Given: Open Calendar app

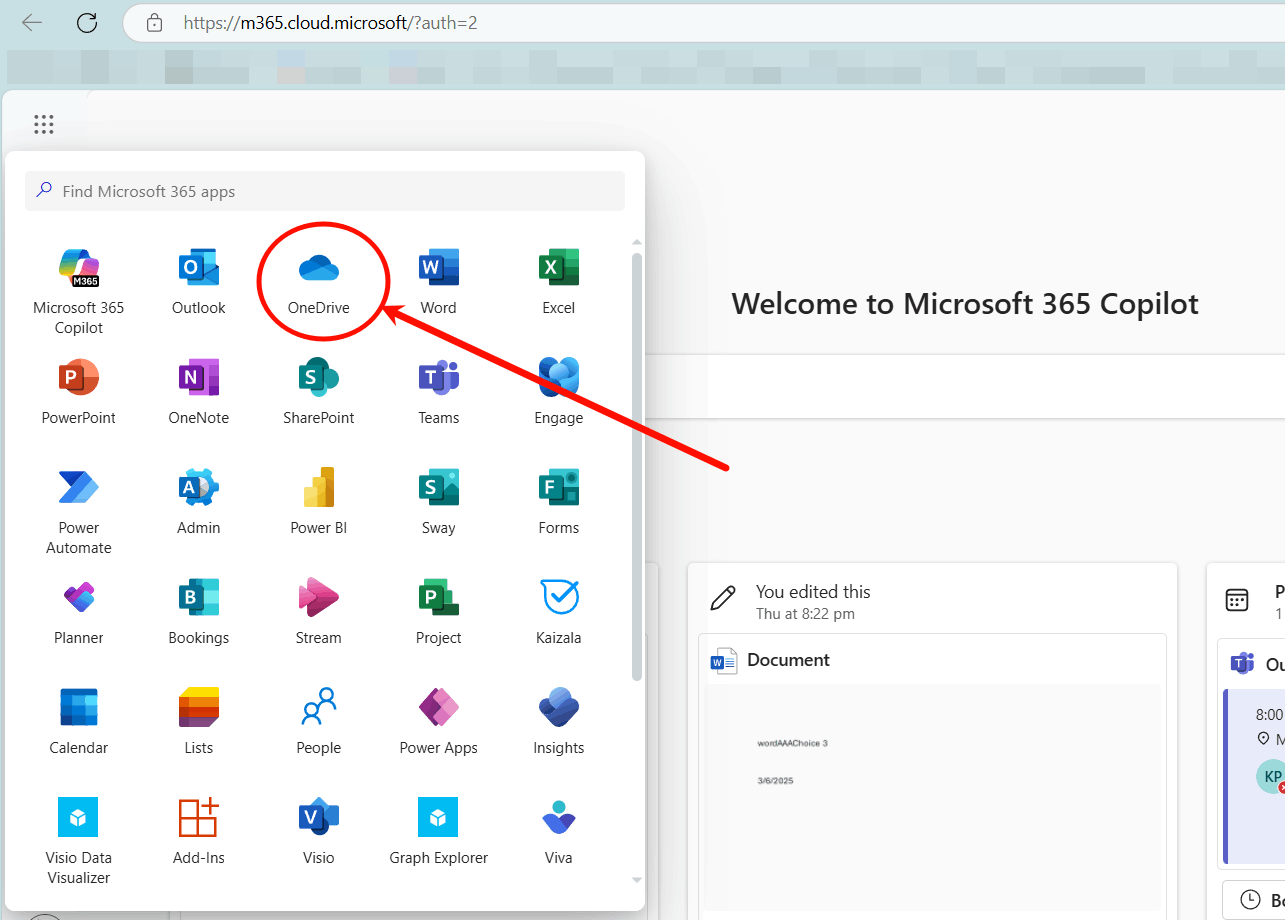Looking at the screenshot, I should [x=79, y=720].
